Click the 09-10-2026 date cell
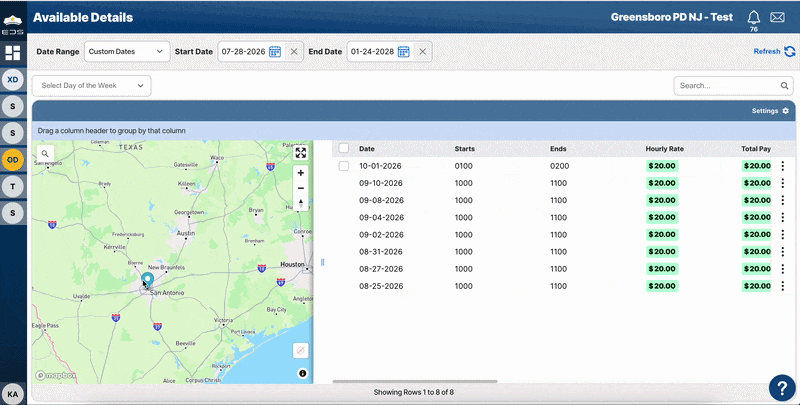 (381, 183)
